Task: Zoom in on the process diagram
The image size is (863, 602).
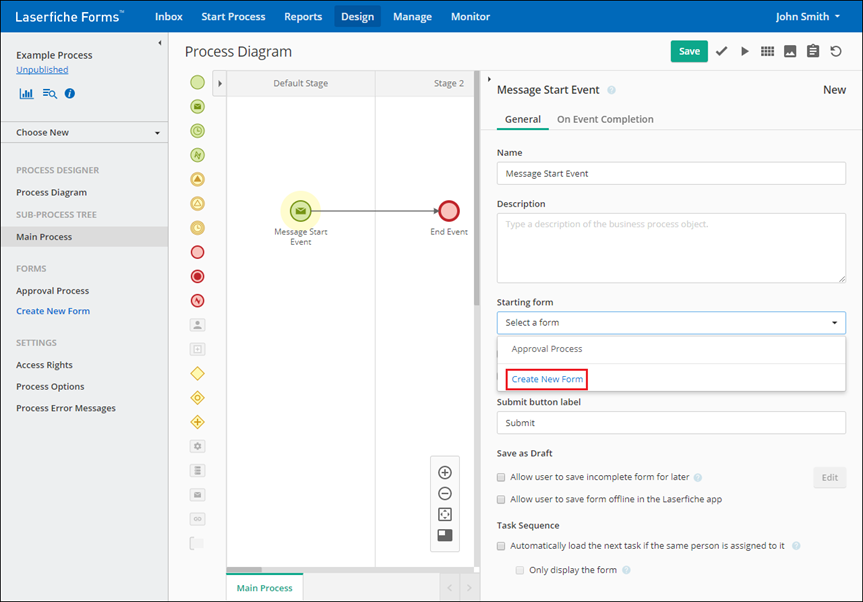Action: click(445, 473)
